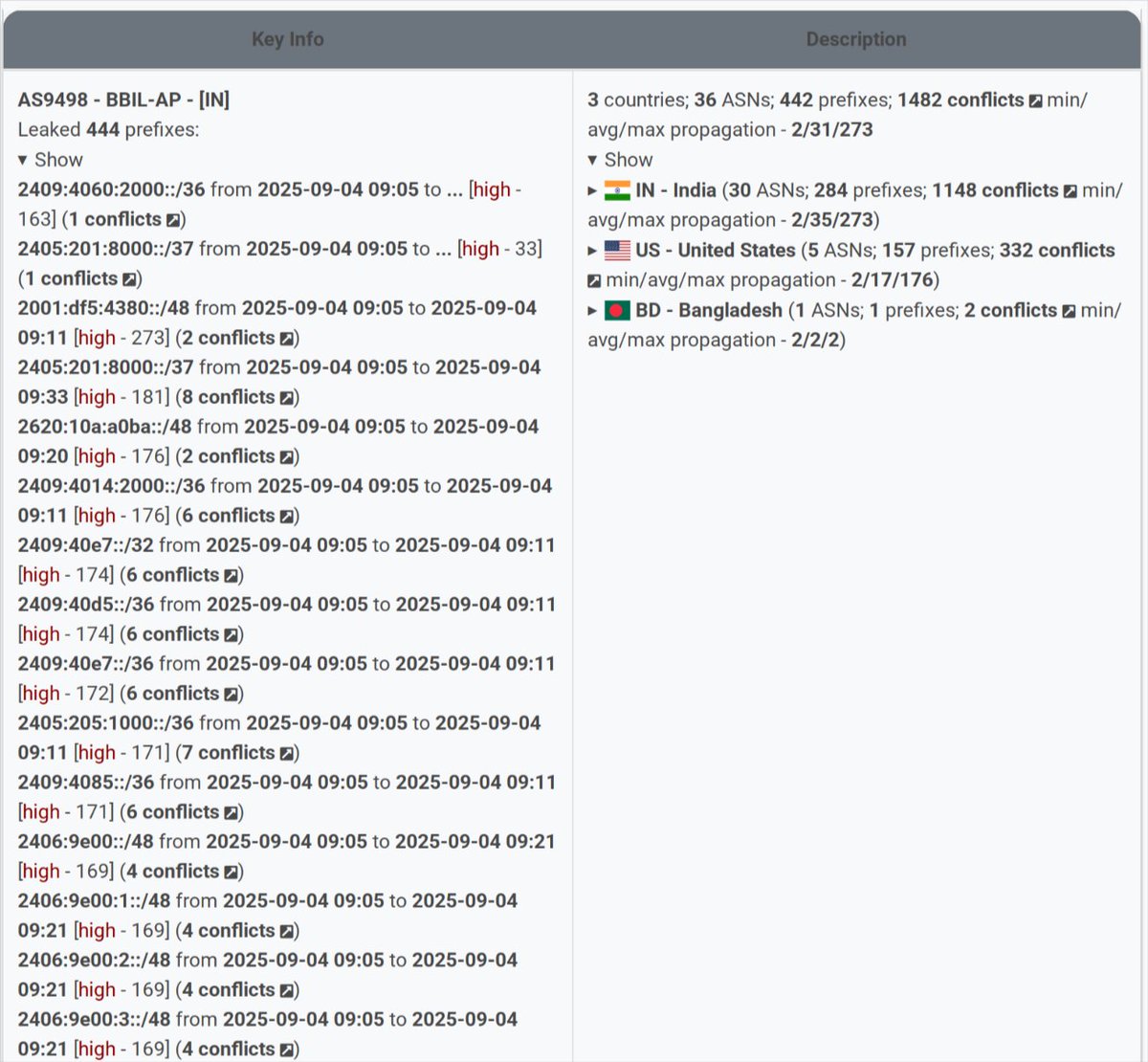1148x1062 pixels.
Task: Open United States 332 conflicts link icon
Action: (594, 281)
